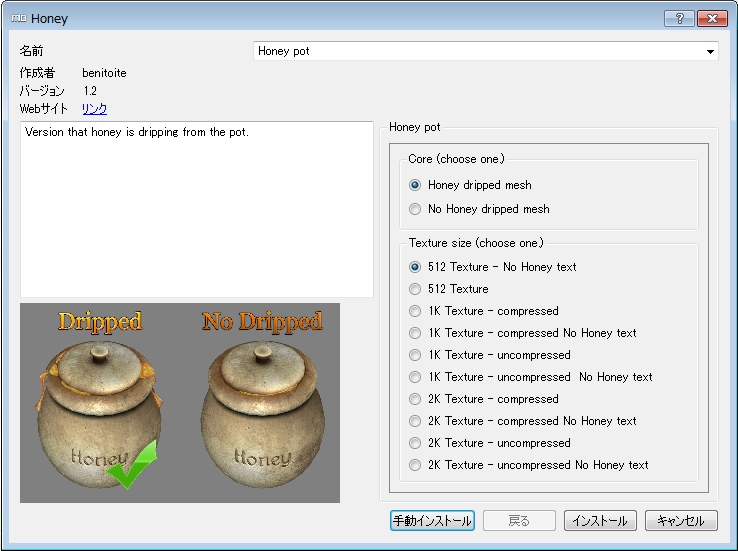Click the description text box

(x=196, y=209)
